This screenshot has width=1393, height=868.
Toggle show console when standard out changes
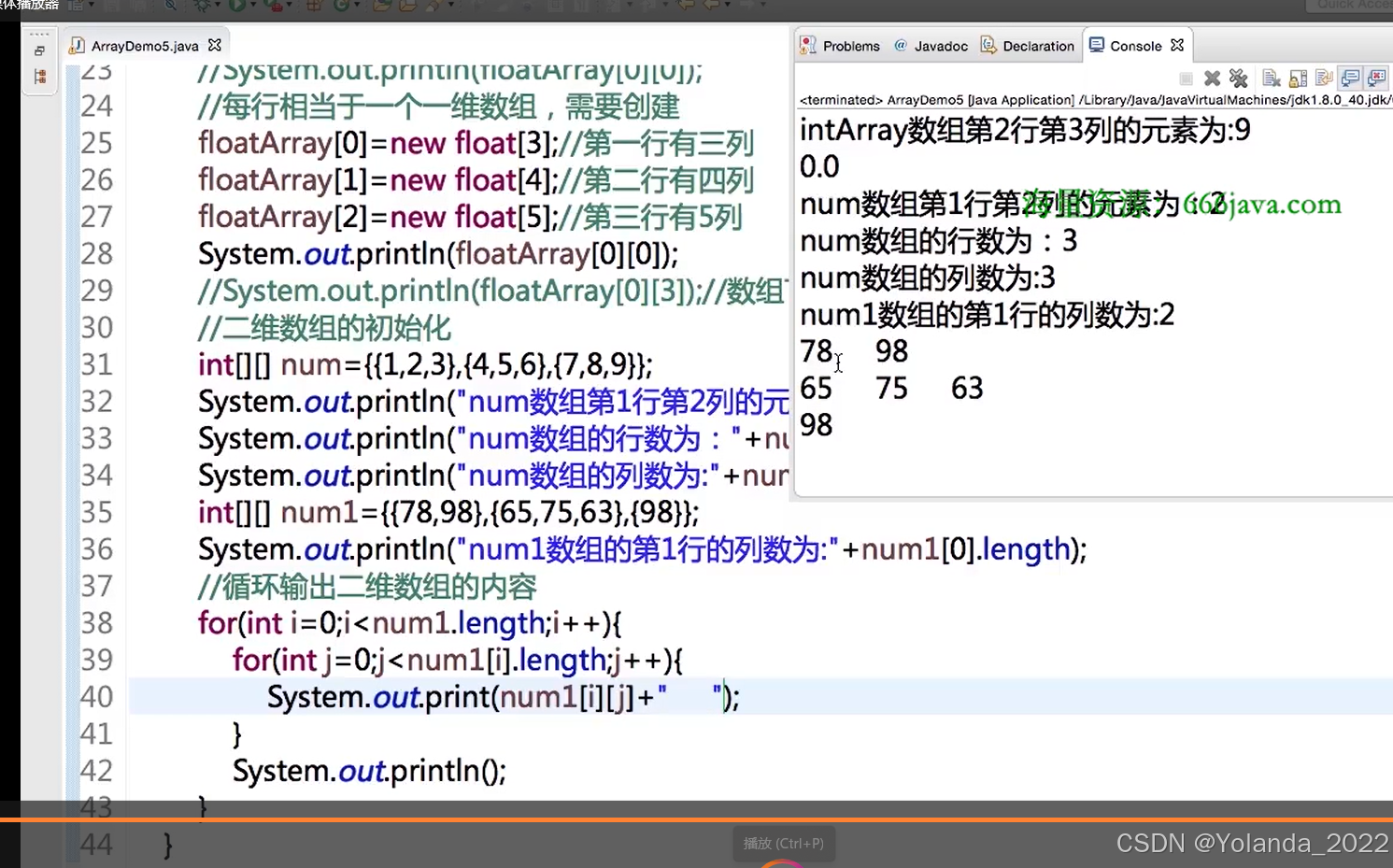(1349, 78)
